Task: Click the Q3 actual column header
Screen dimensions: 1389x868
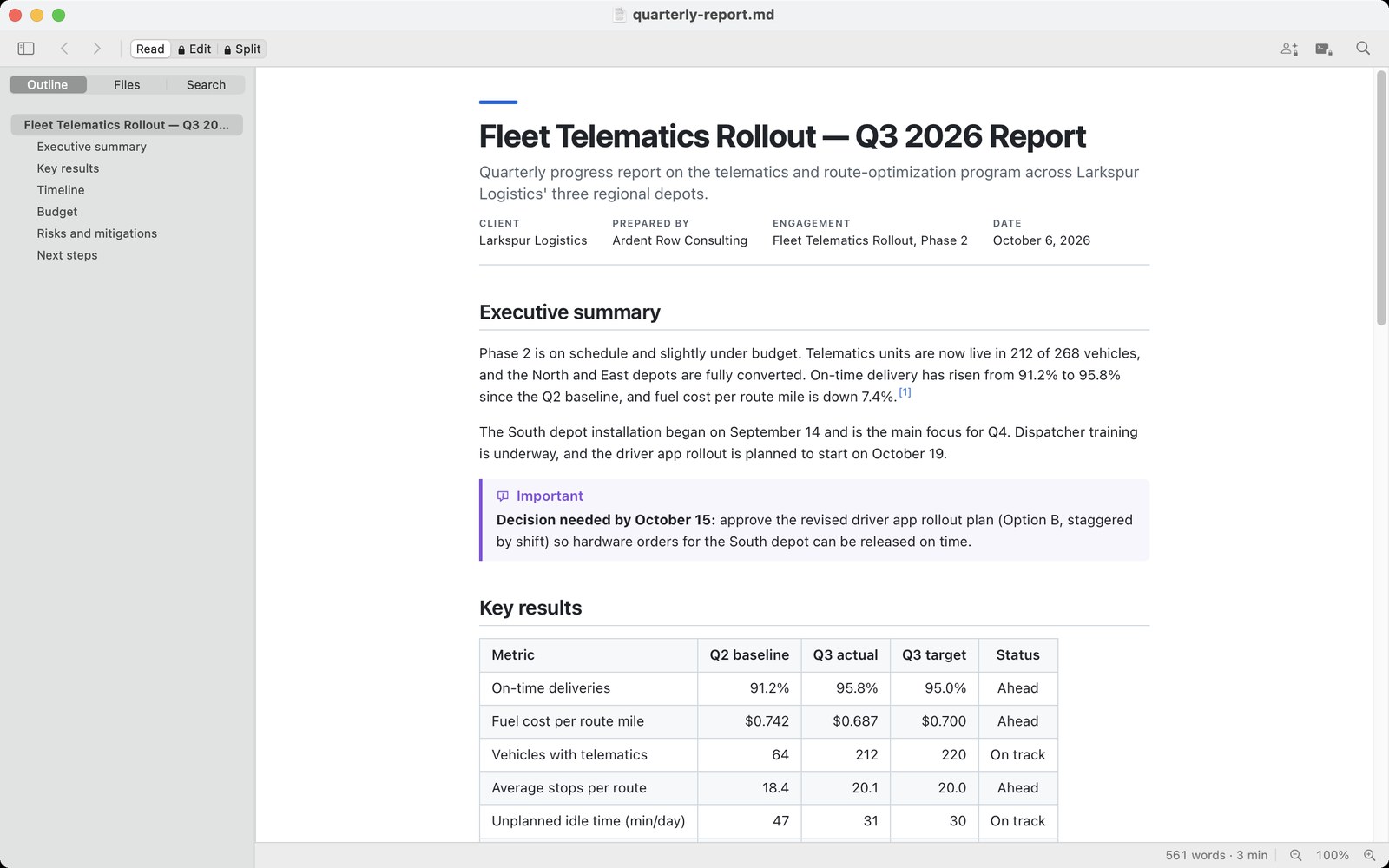Action: click(x=846, y=655)
